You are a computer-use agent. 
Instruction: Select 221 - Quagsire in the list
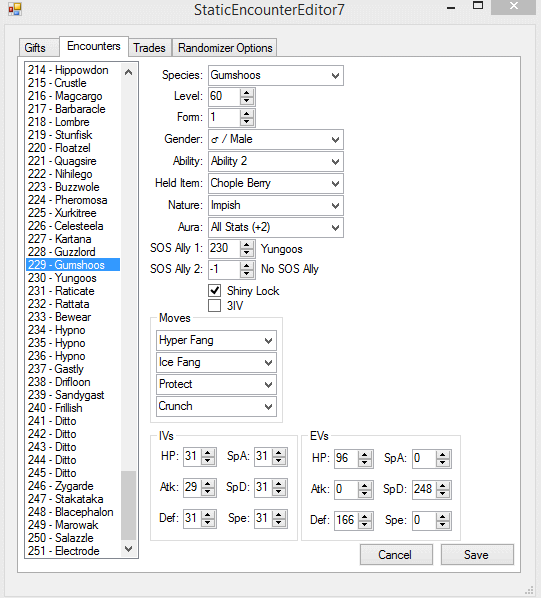coord(73,161)
